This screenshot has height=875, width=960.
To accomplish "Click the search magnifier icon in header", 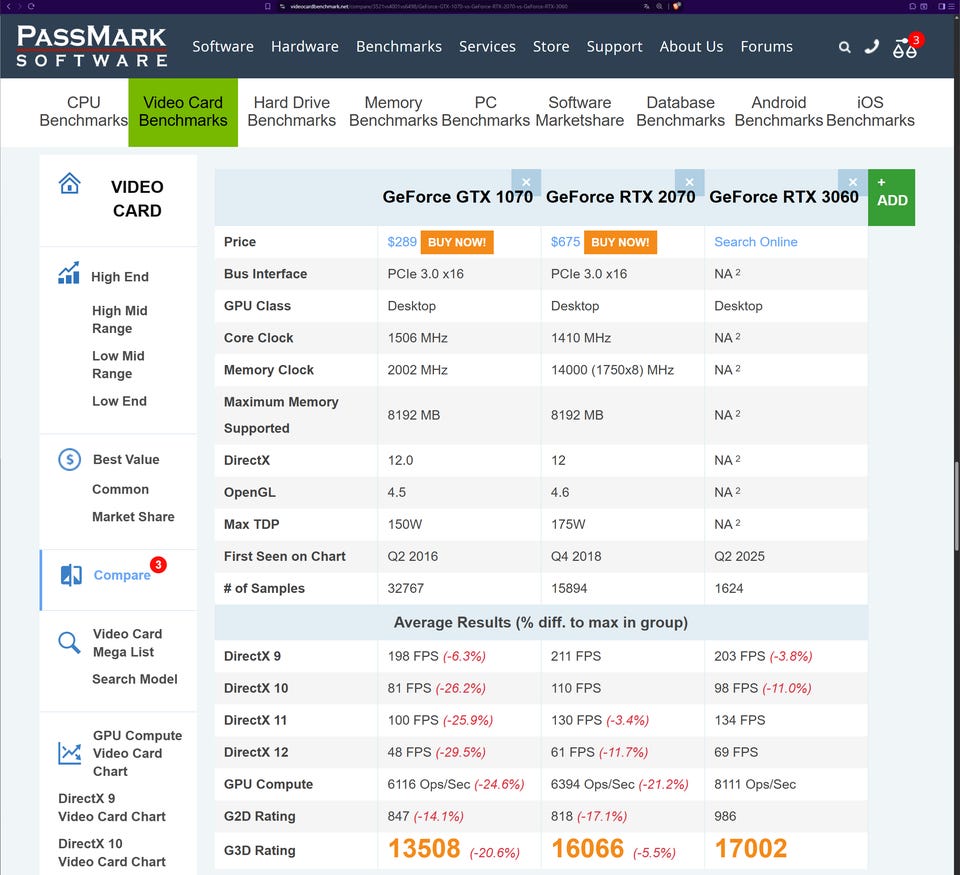I will (x=845, y=47).
